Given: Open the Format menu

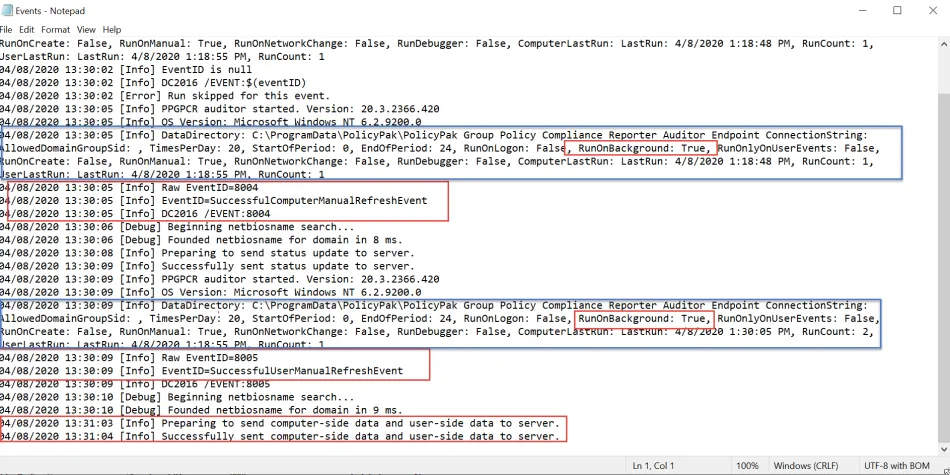Looking at the screenshot, I should coord(54,30).
